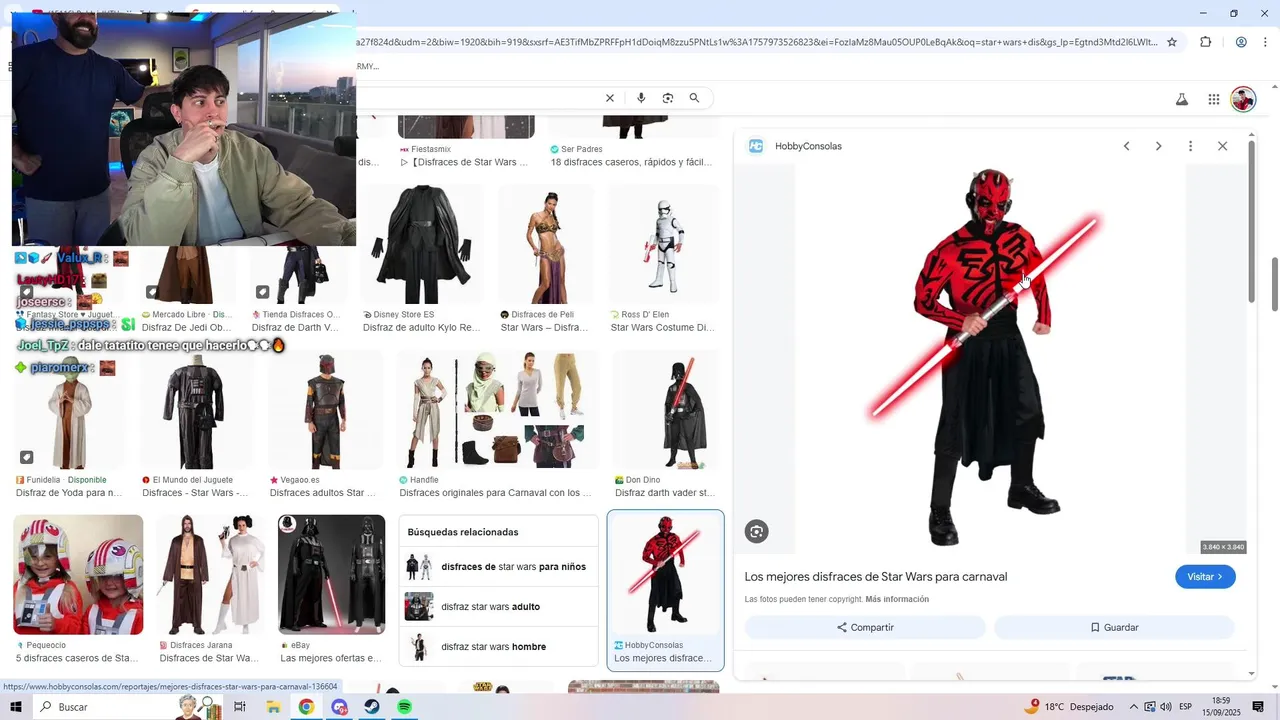Bookmark this page with the star icon
The image size is (1280, 720).
click(1172, 42)
